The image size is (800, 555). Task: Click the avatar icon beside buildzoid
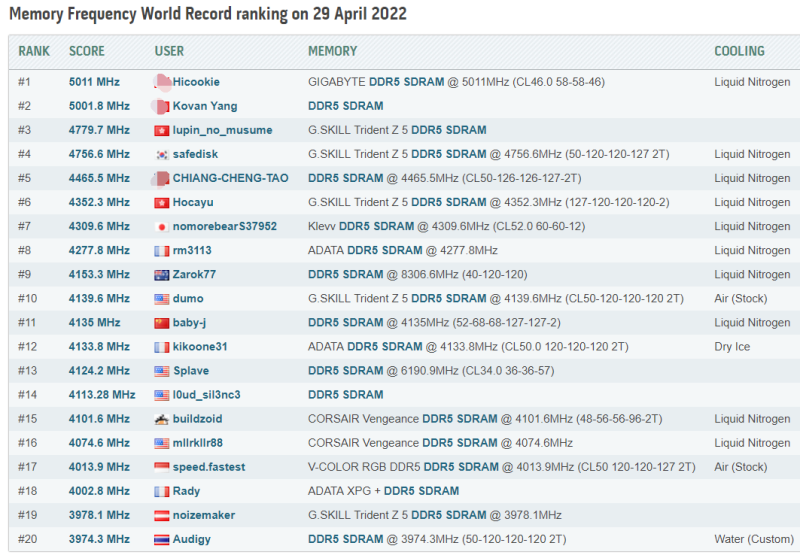pos(162,419)
